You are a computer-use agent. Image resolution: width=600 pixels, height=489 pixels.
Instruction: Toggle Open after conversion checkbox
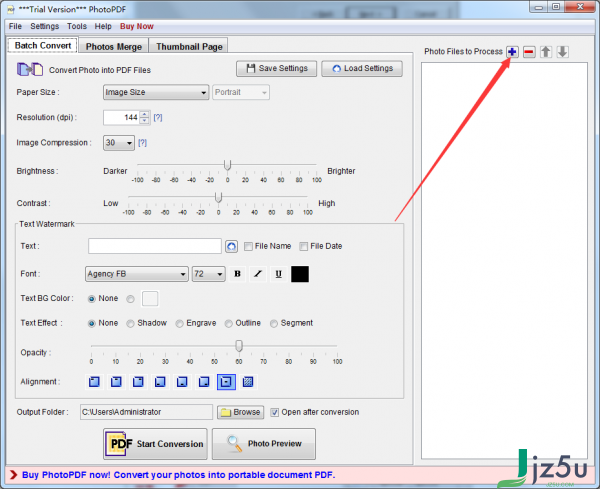[x=274, y=412]
